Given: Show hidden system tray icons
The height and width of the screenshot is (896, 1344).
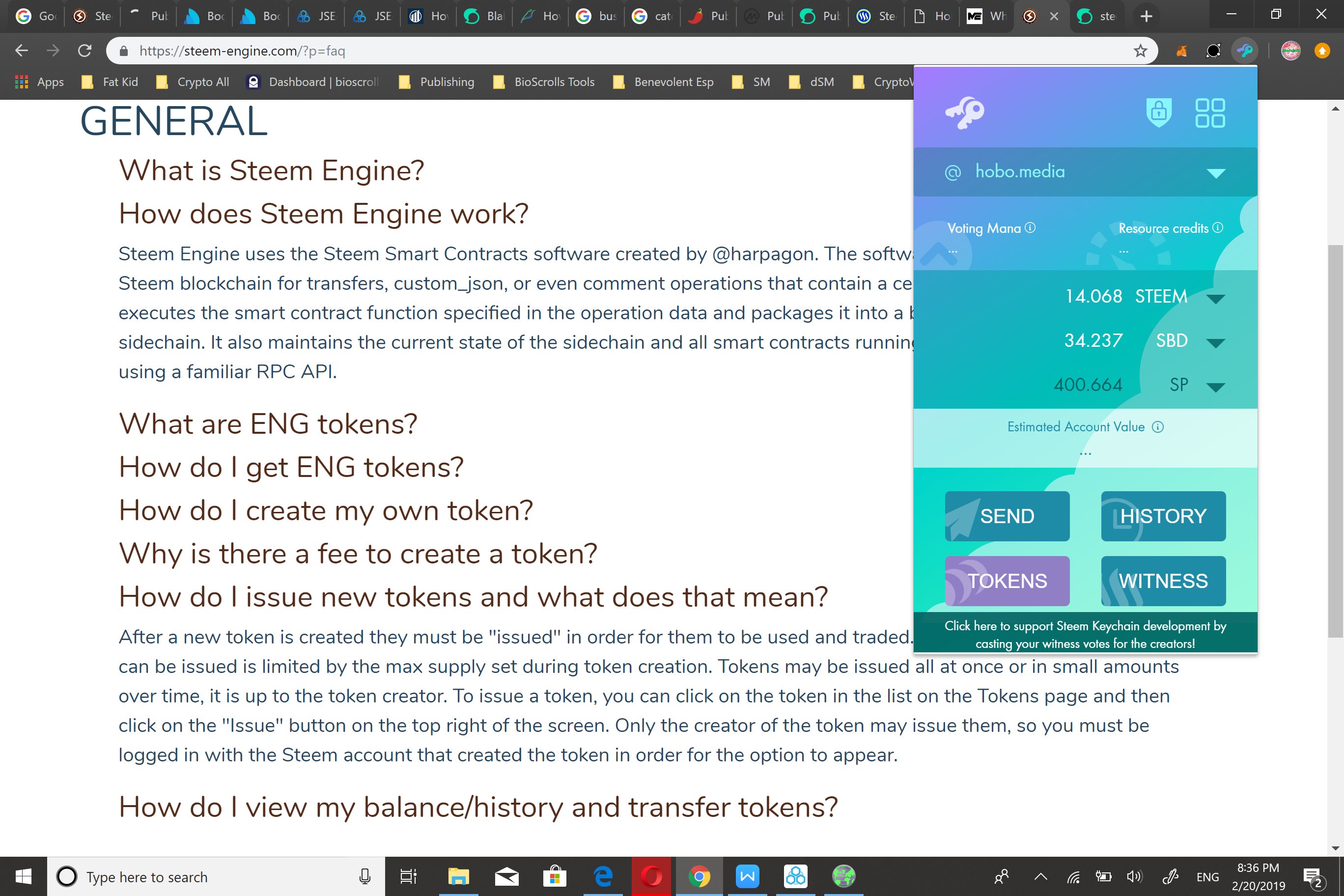Looking at the screenshot, I should [x=1040, y=876].
